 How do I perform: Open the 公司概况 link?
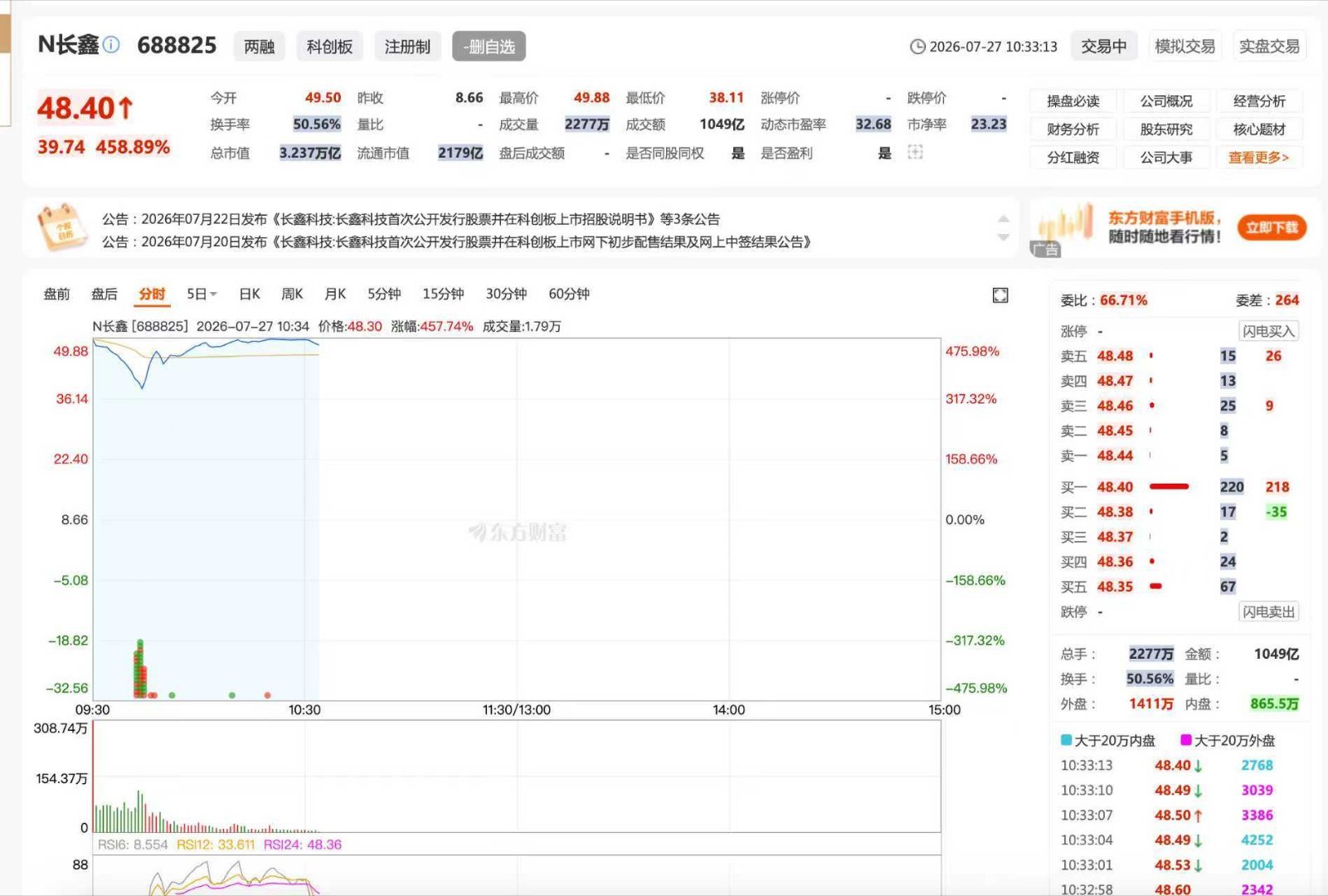pyautogui.click(x=1166, y=101)
